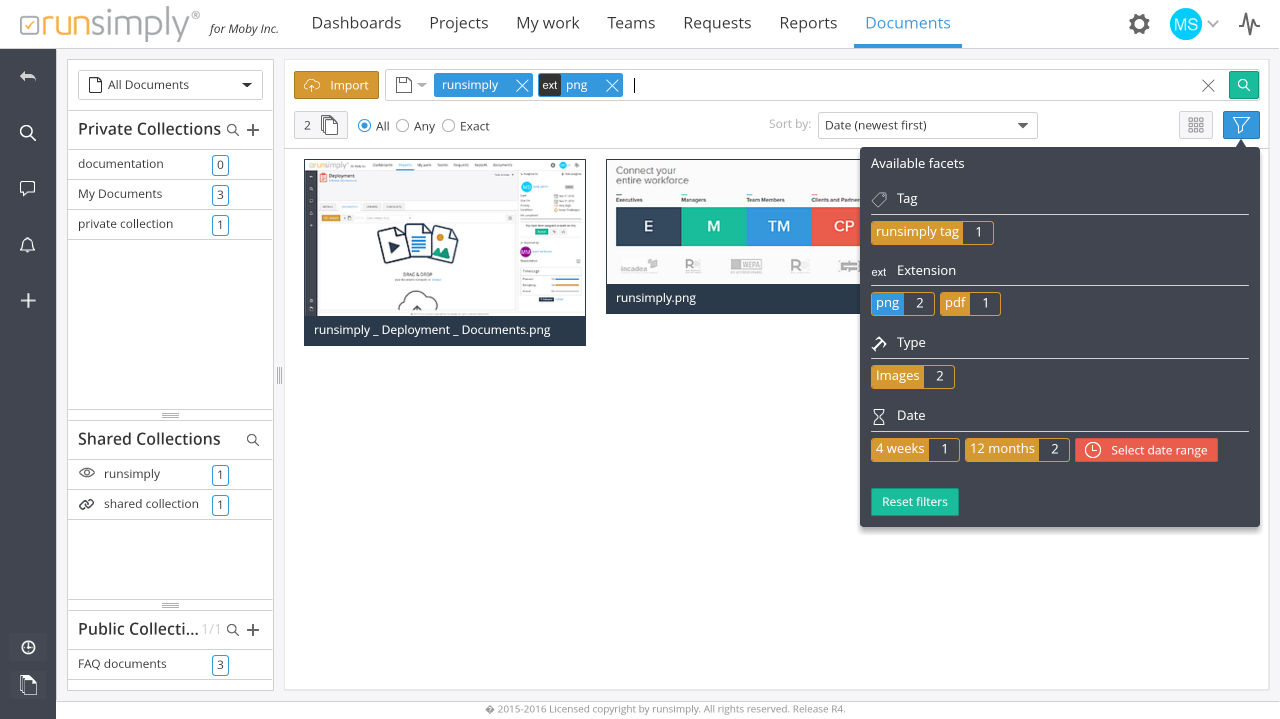Click the notifications bell in sidebar

(x=28, y=245)
